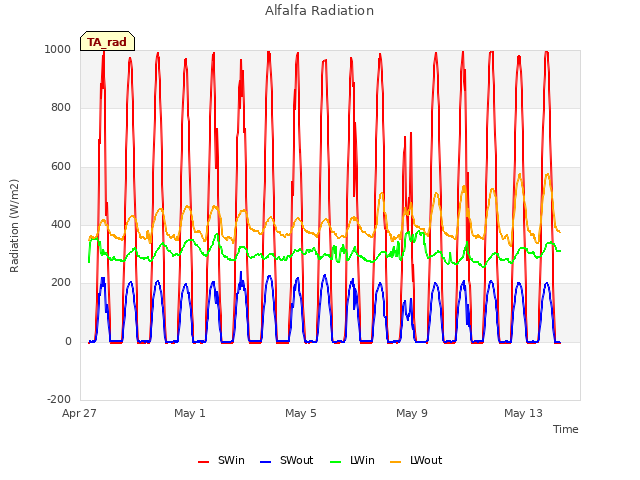Click the 600 y-axis value
The height and width of the screenshot is (480, 640).
61,167
